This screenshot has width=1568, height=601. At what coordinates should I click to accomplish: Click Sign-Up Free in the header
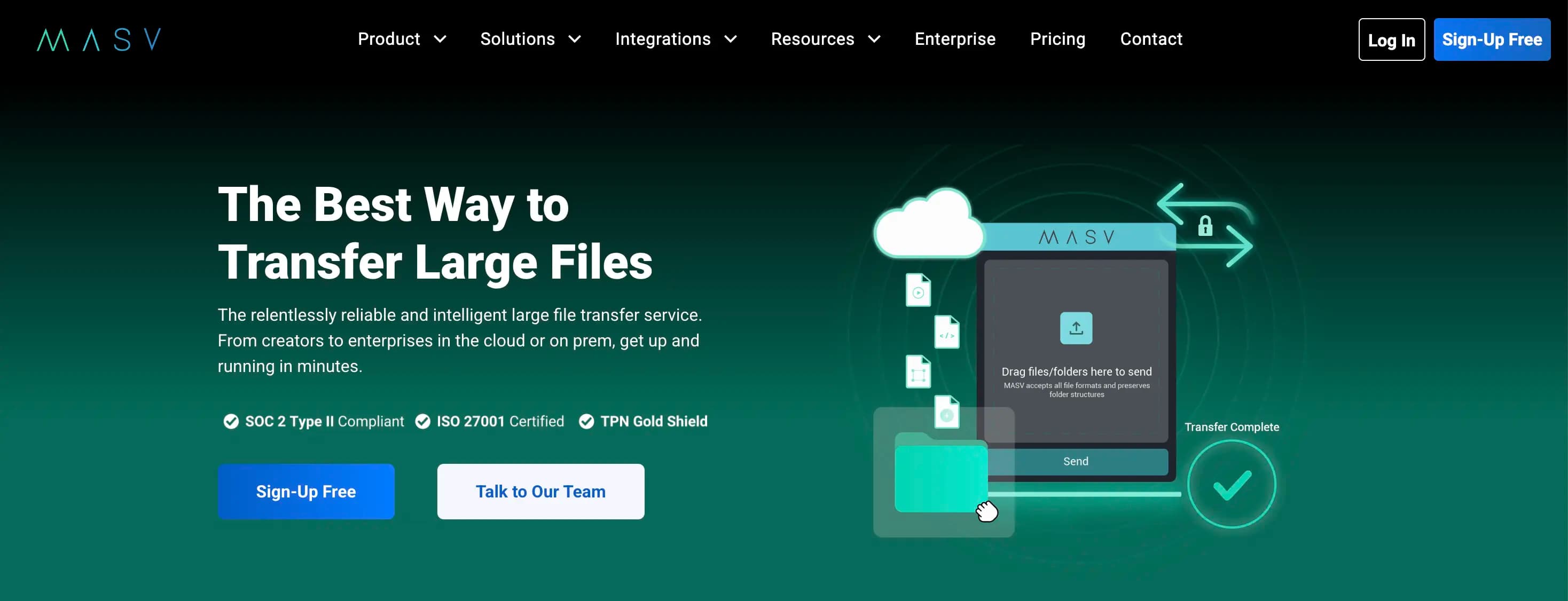pyautogui.click(x=1492, y=39)
